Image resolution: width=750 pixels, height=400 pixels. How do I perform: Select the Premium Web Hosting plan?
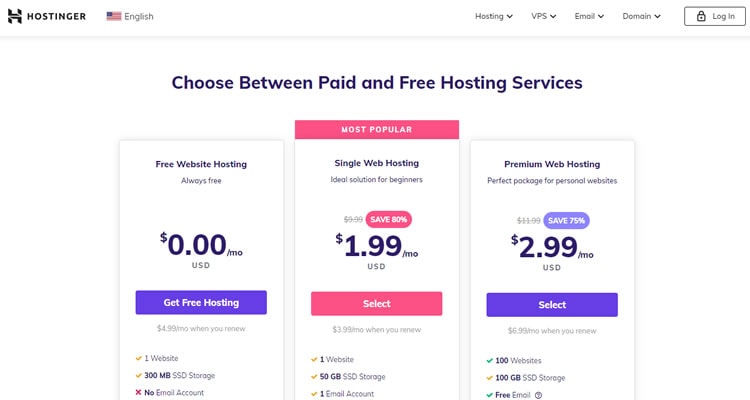[552, 305]
